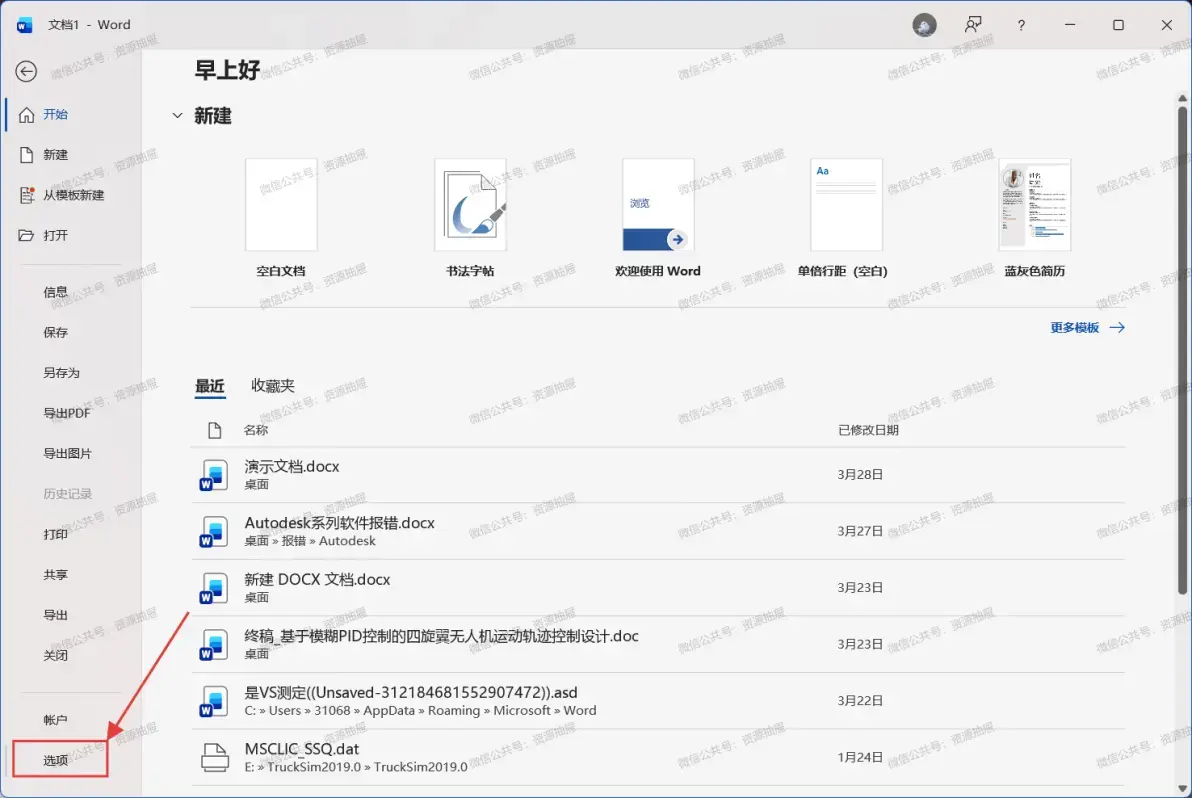This screenshot has height=798, width=1192.
Task: Choose 单倍行距 (空白) template
Action: pyautogui.click(x=846, y=204)
